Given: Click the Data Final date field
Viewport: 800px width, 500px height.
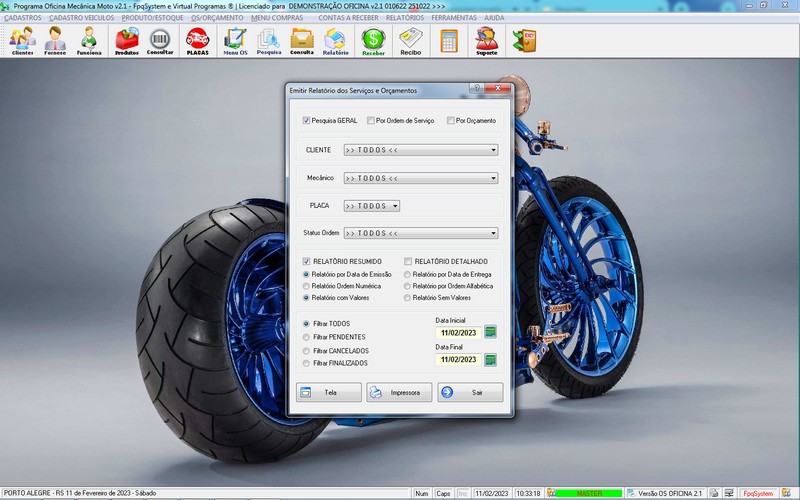Looking at the screenshot, I should pos(458,359).
